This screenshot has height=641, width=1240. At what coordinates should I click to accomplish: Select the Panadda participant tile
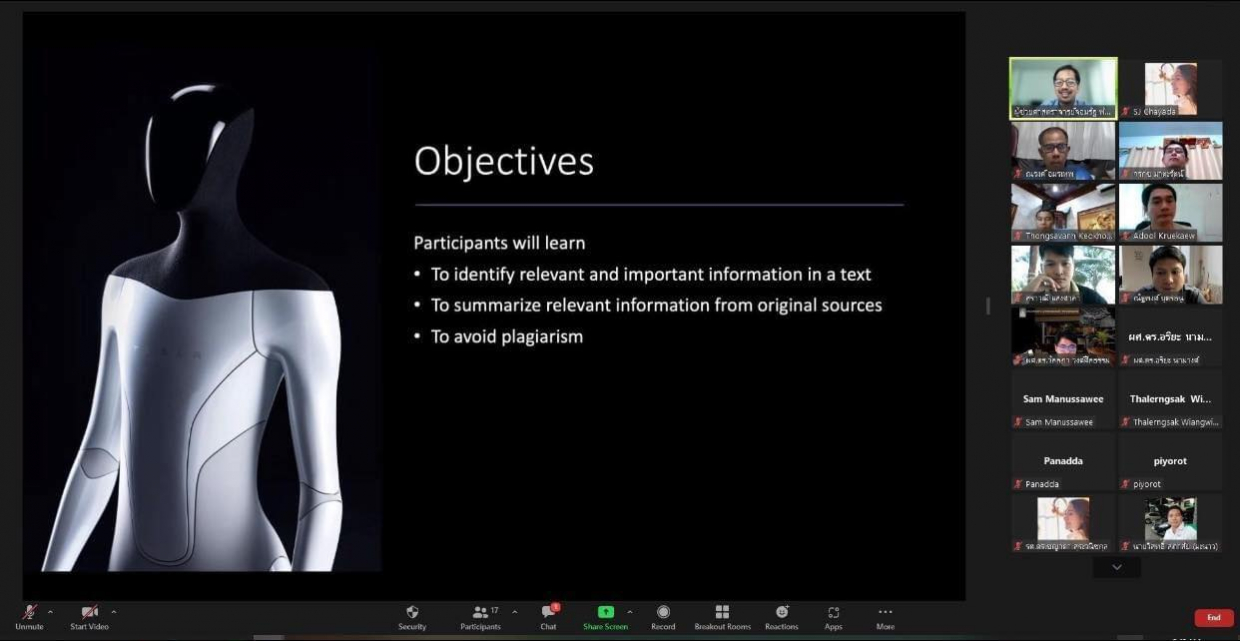[1063, 462]
